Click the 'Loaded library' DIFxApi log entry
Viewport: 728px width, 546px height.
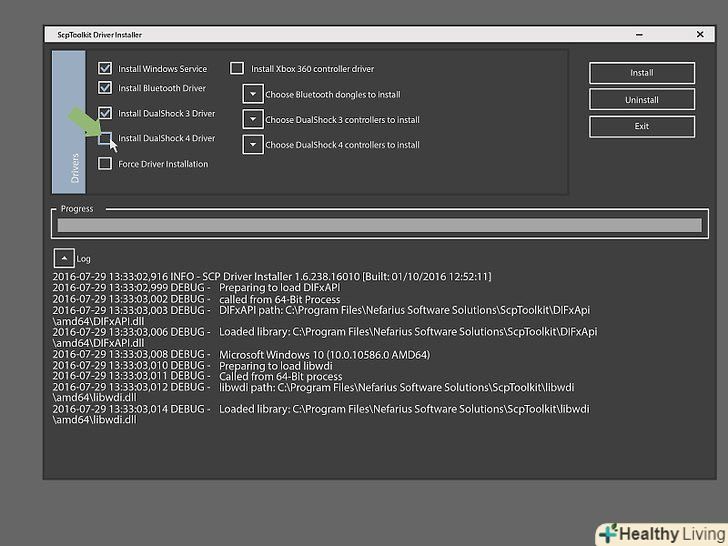click(325, 337)
